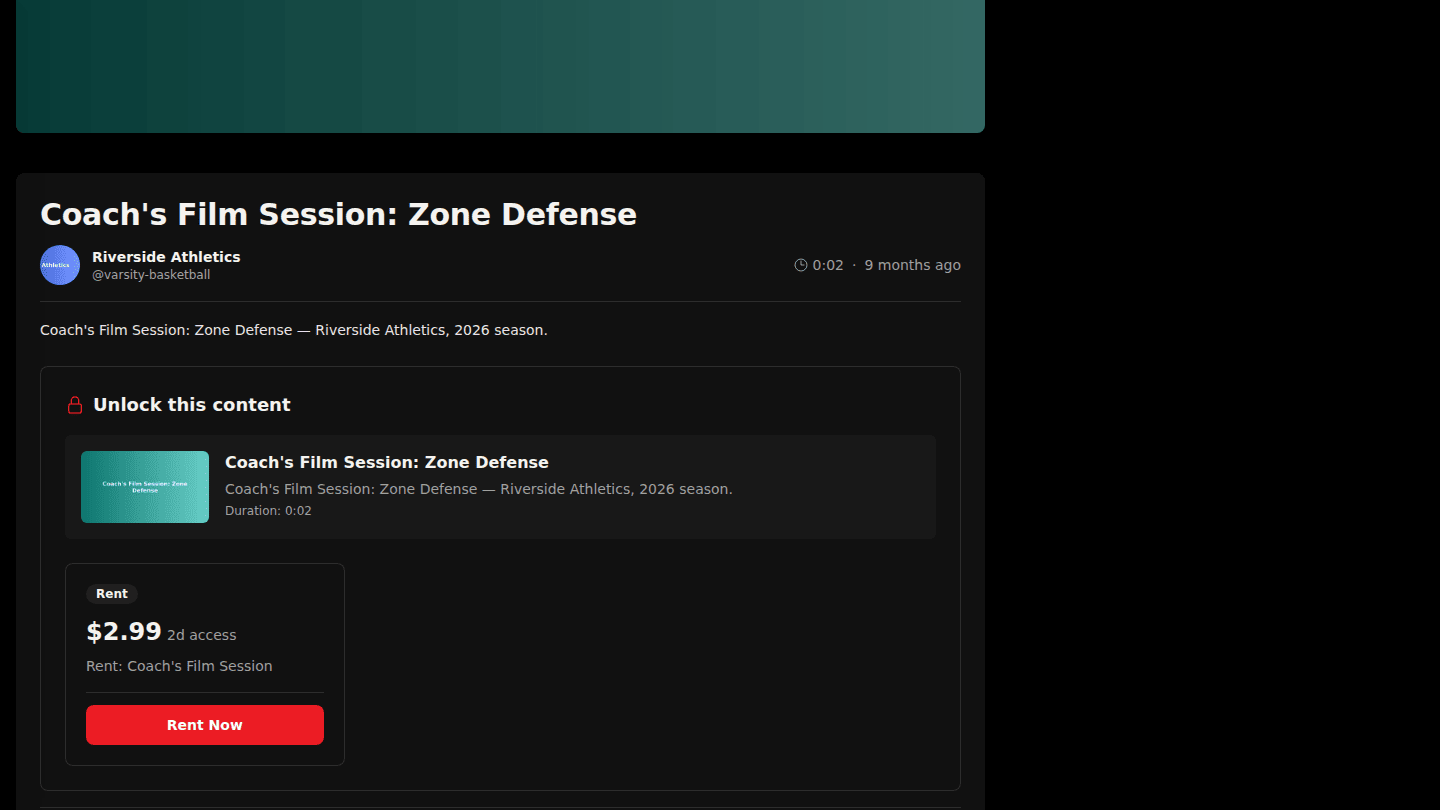Open the Zone Defense video thumbnail

(x=145, y=487)
